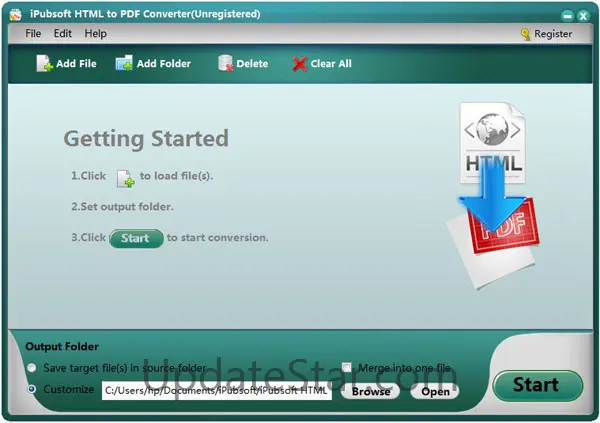
Task: Click the Add File toolbar icon
Action: pyautogui.click(x=44, y=64)
